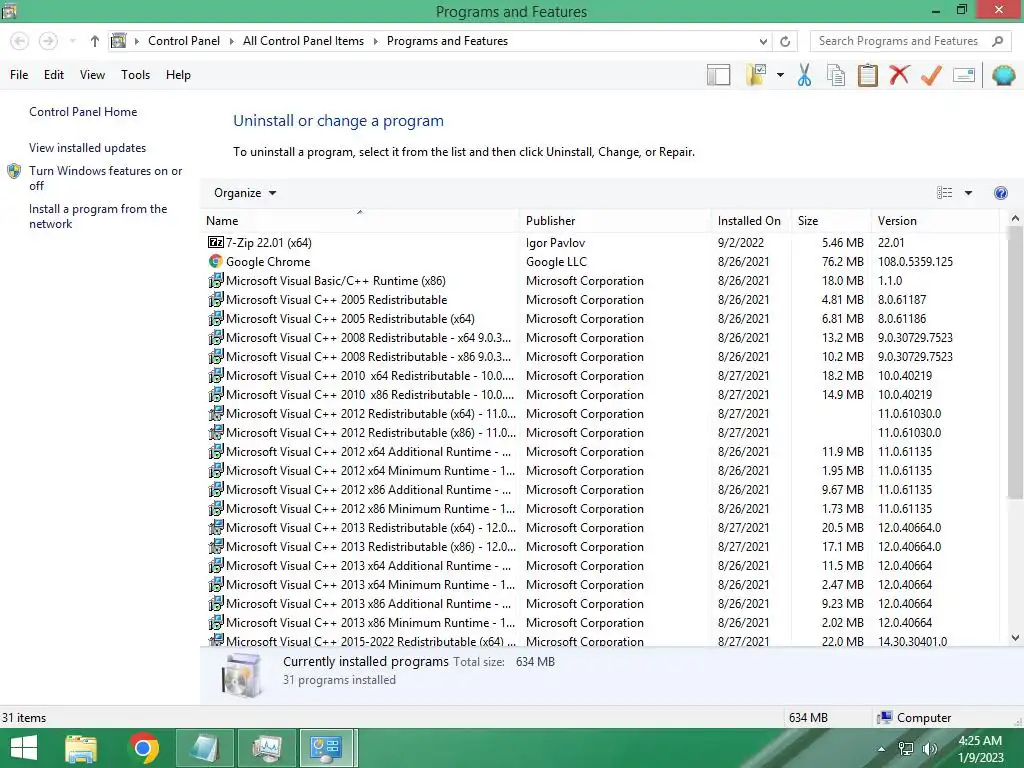The height and width of the screenshot is (768, 1024).
Task: Toggle the navigation pane layout icon
Action: click(718, 75)
